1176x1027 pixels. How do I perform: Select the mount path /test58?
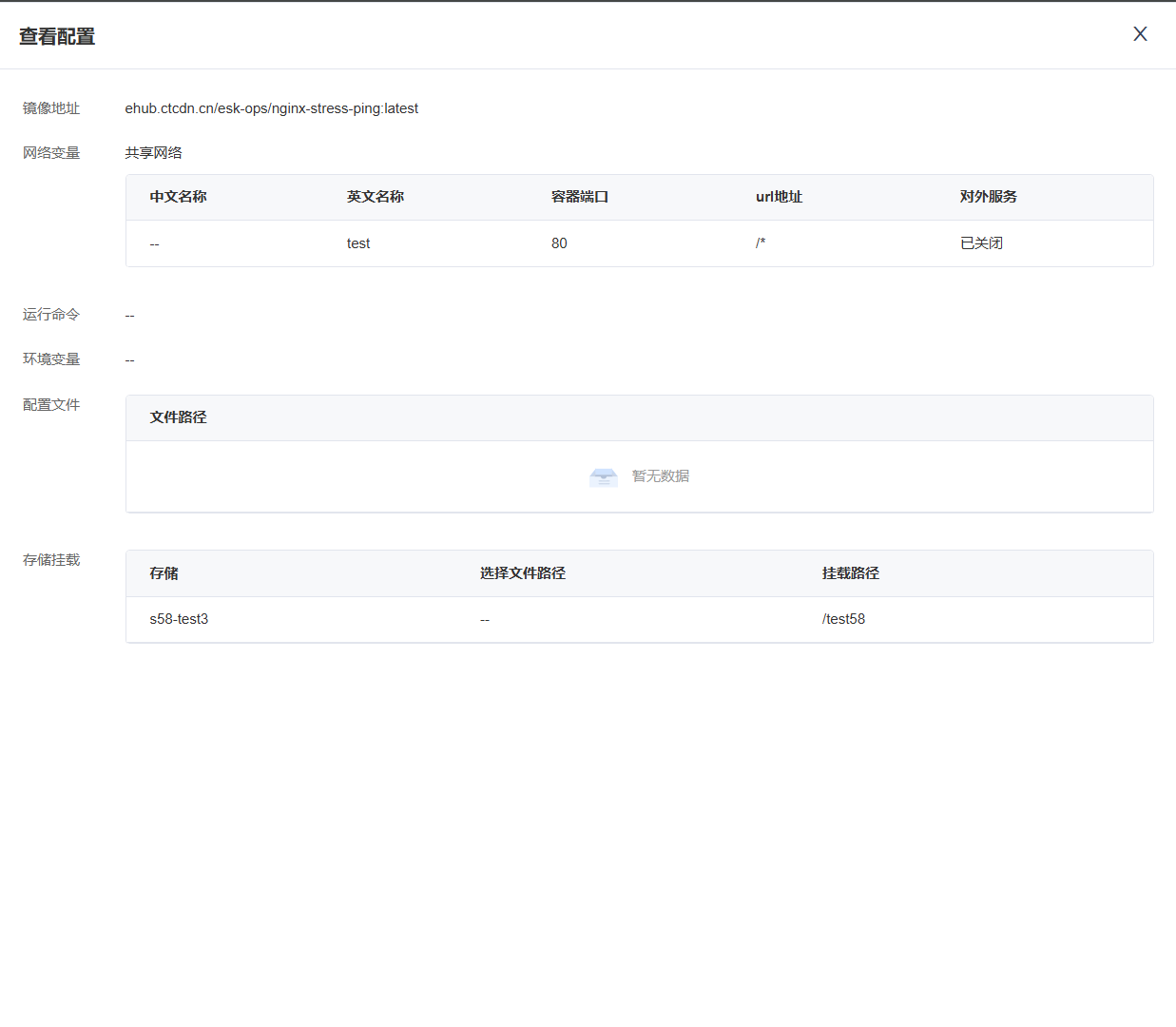point(844,619)
